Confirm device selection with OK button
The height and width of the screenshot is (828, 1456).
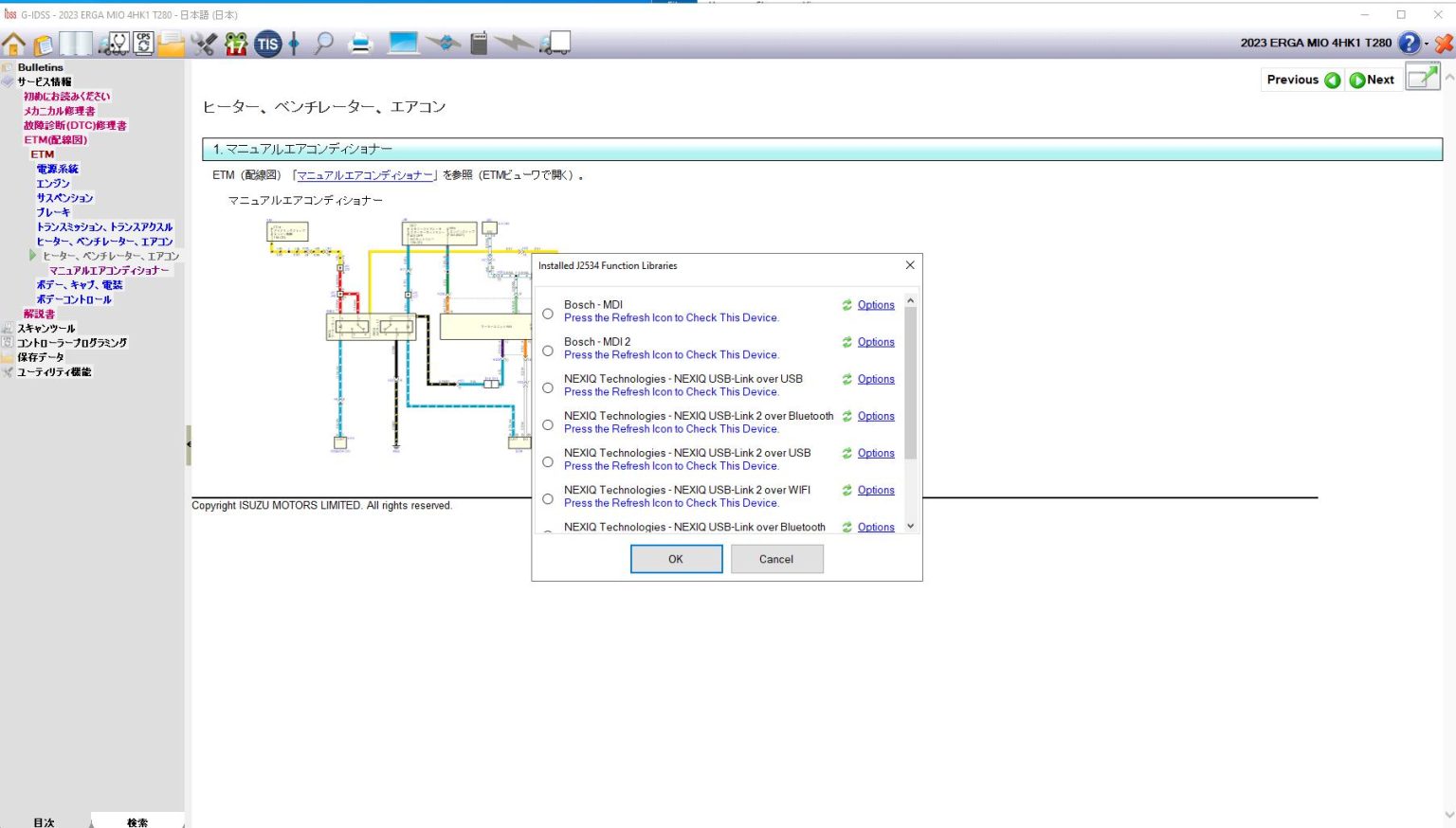[x=676, y=559]
